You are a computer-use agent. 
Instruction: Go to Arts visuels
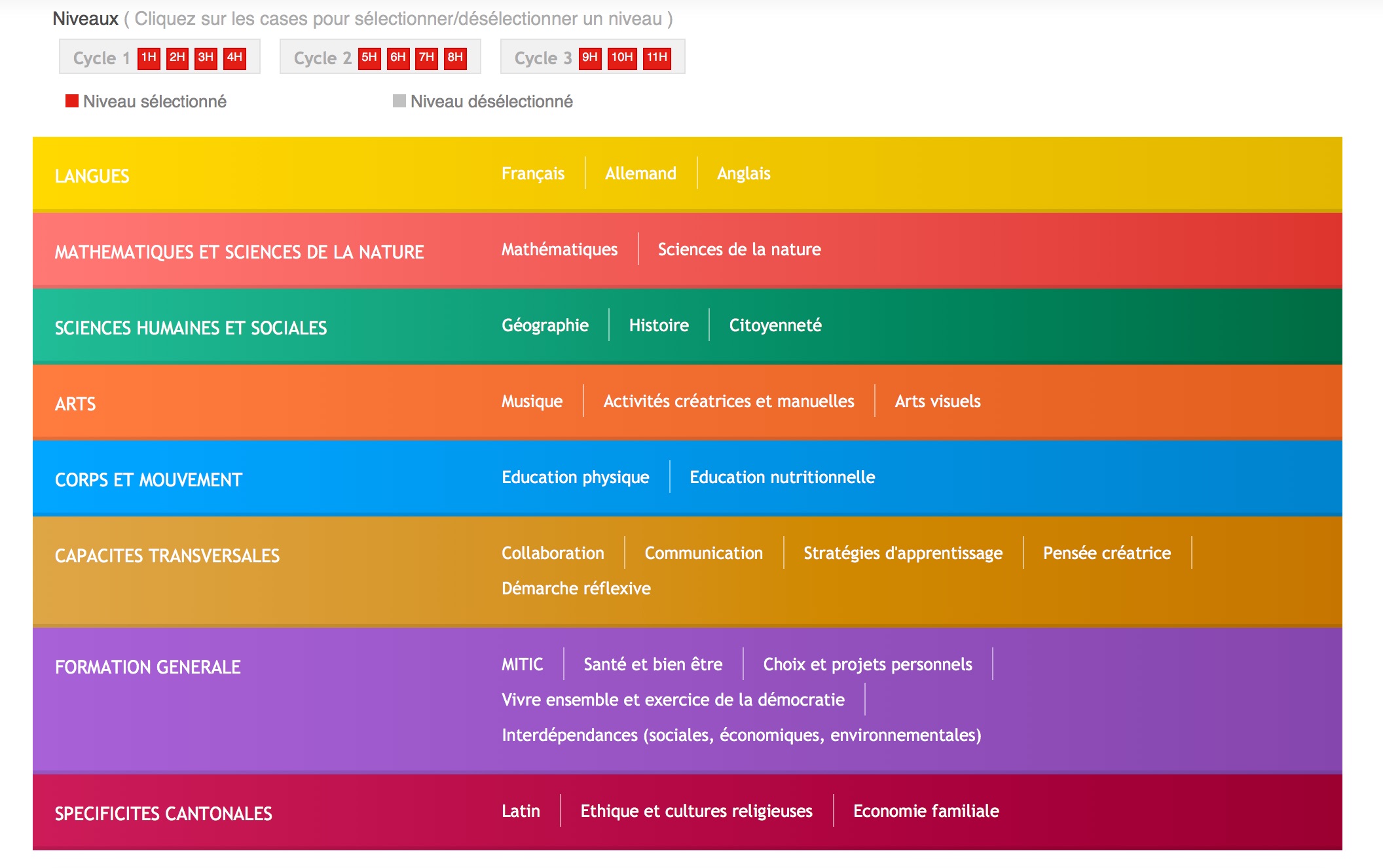pyautogui.click(x=937, y=401)
